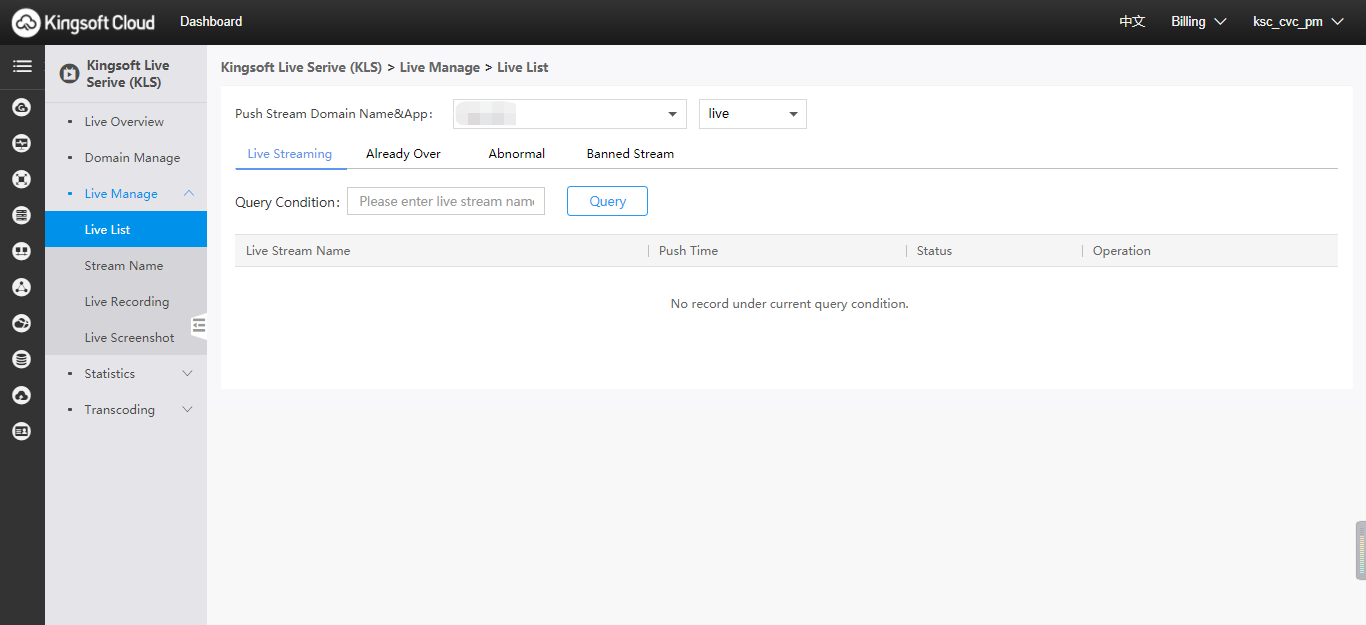Click the KLS play icon beside title

pyautogui.click(x=69, y=73)
